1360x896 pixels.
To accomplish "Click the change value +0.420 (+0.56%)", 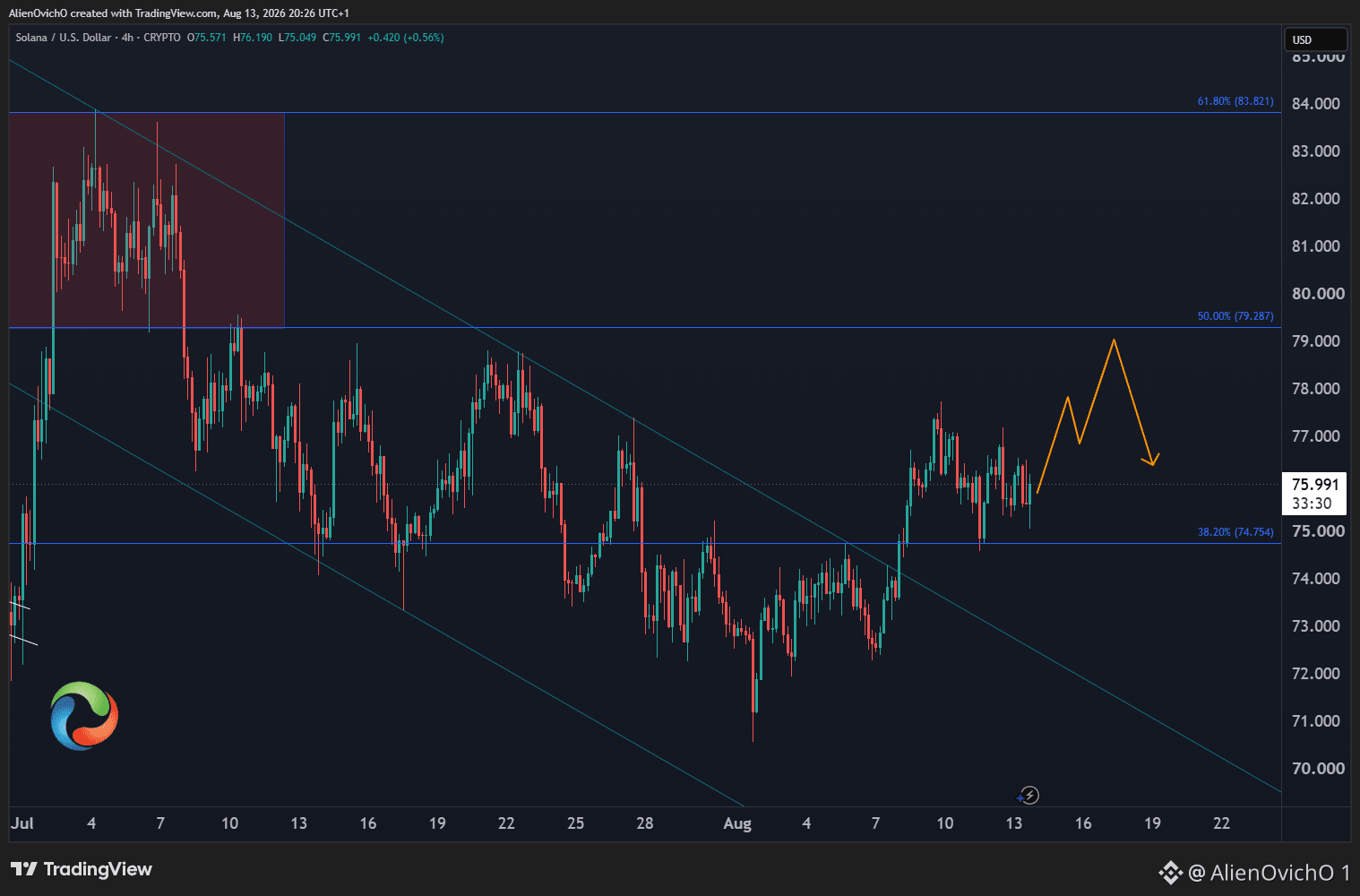I will [x=406, y=38].
